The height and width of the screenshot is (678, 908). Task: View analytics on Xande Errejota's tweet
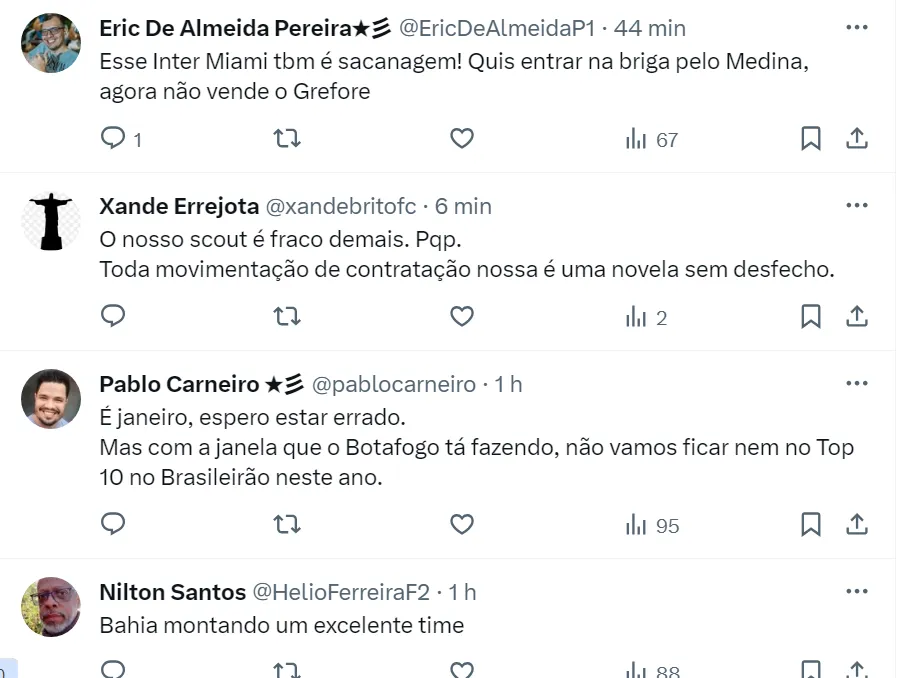pyautogui.click(x=646, y=318)
